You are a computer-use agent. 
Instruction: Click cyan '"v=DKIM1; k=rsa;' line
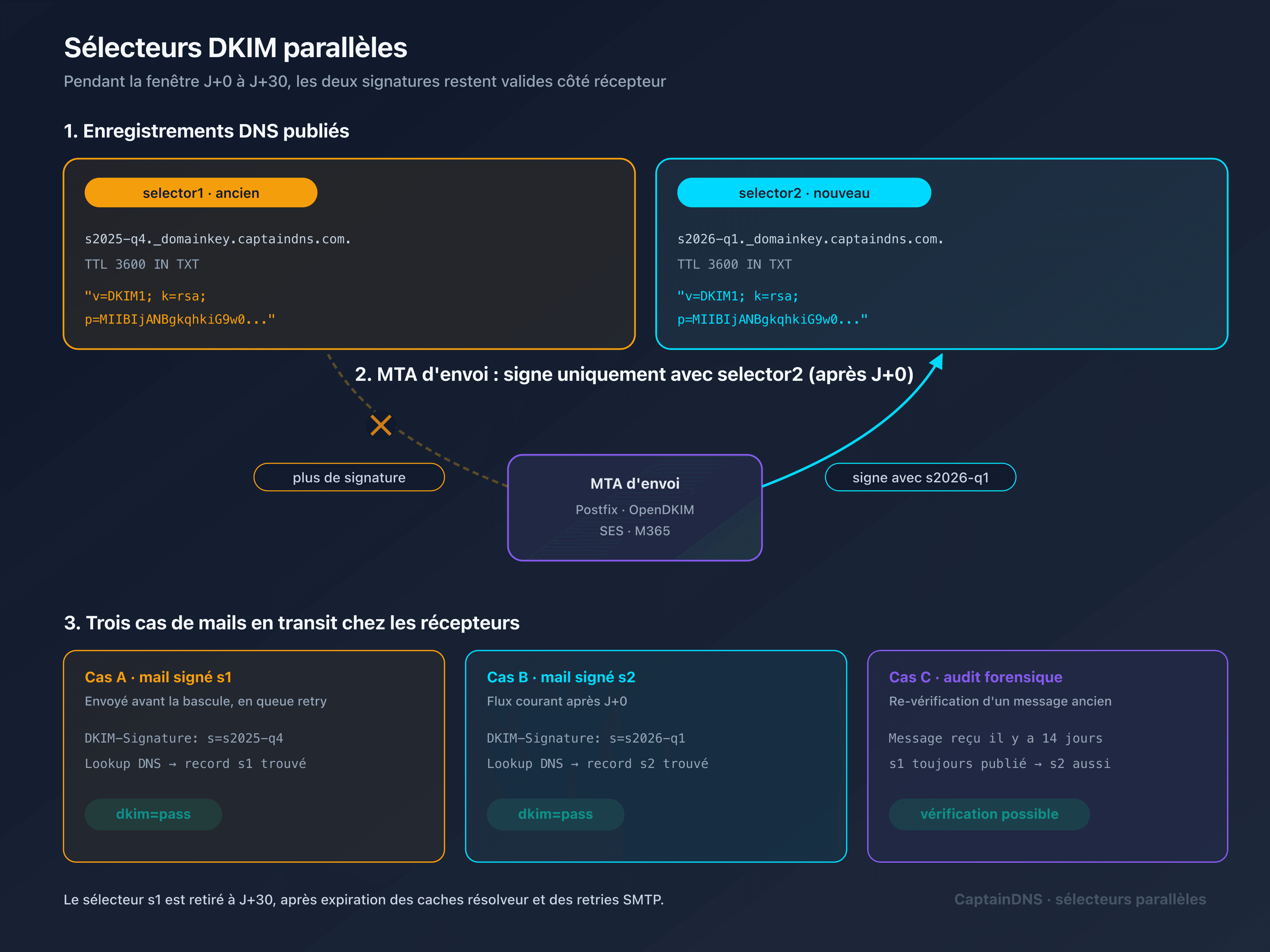pos(738,296)
